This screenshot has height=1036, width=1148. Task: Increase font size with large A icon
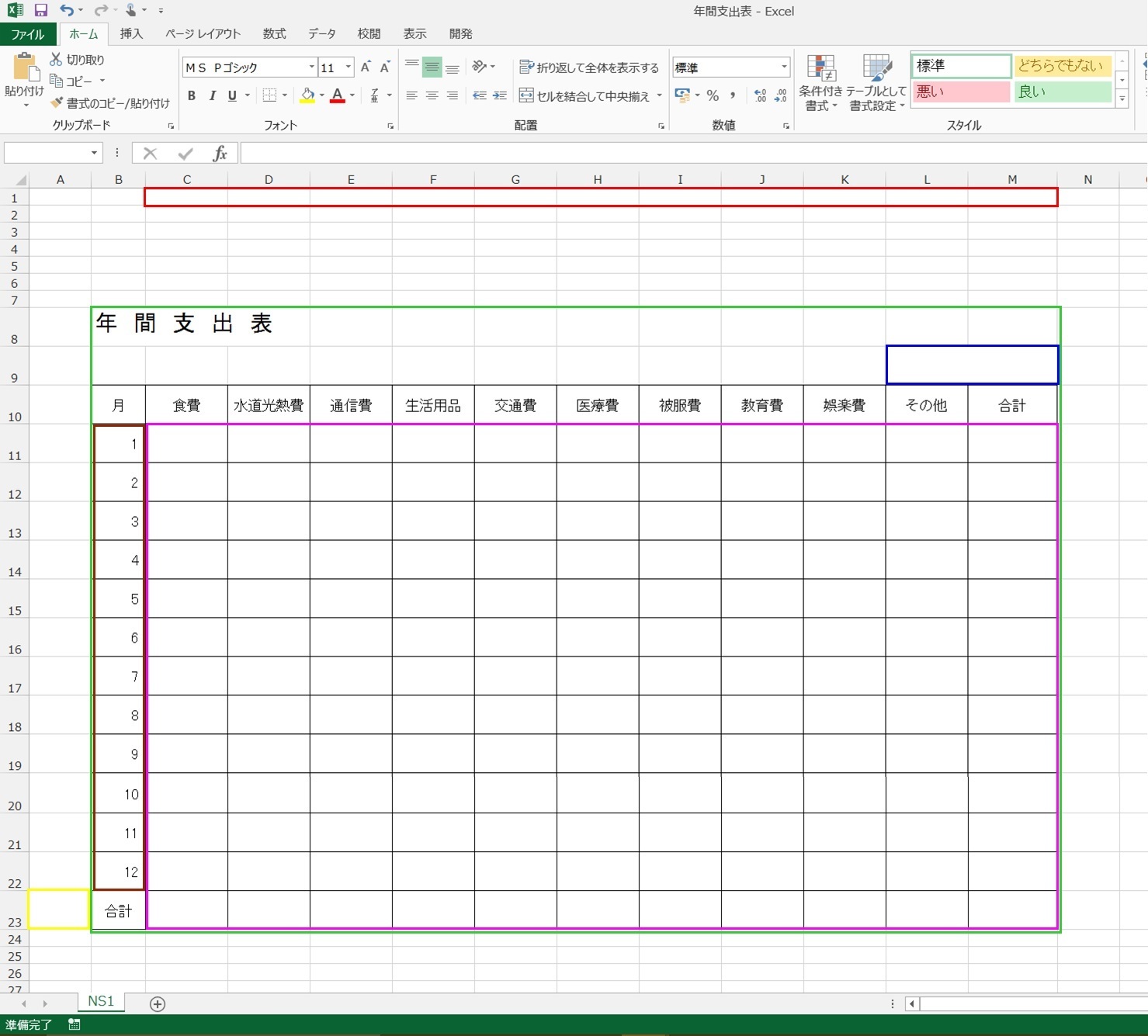pos(366,68)
